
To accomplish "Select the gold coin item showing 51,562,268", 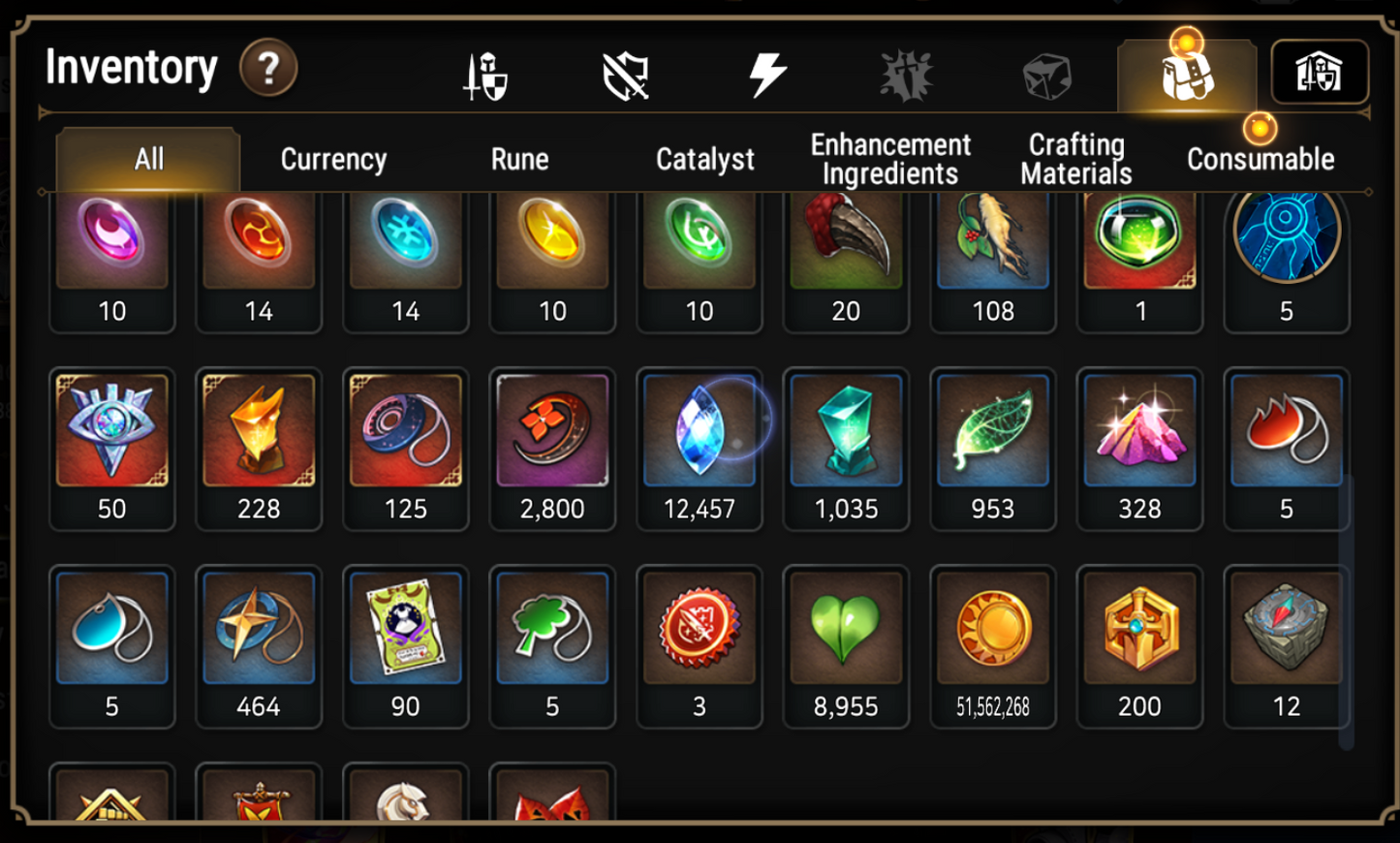I will pyautogui.click(x=993, y=646).
